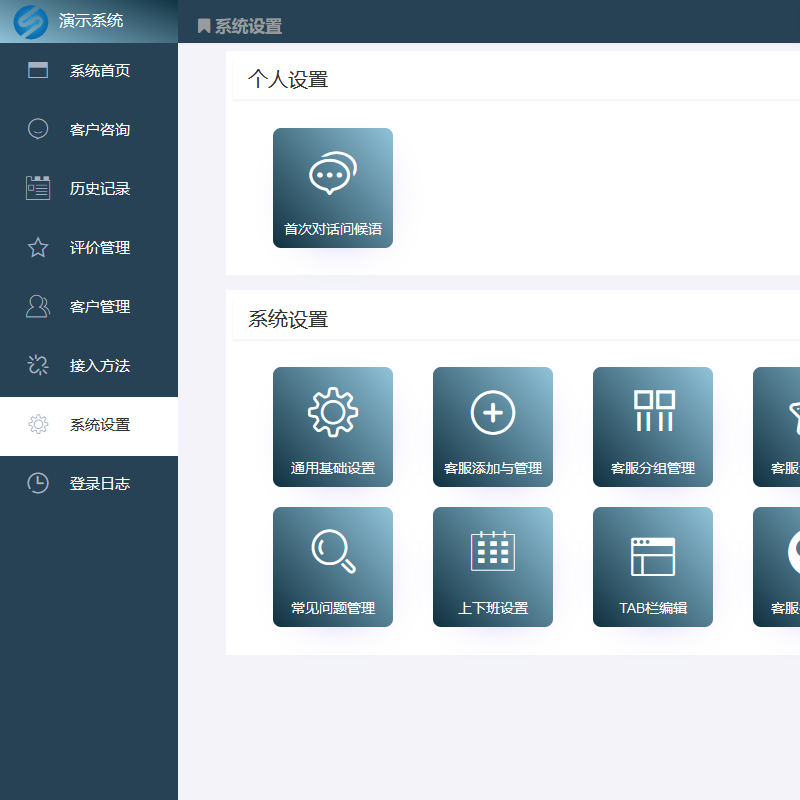Click the chat bubble icon on the greeting card
The image size is (800, 800).
(x=333, y=172)
